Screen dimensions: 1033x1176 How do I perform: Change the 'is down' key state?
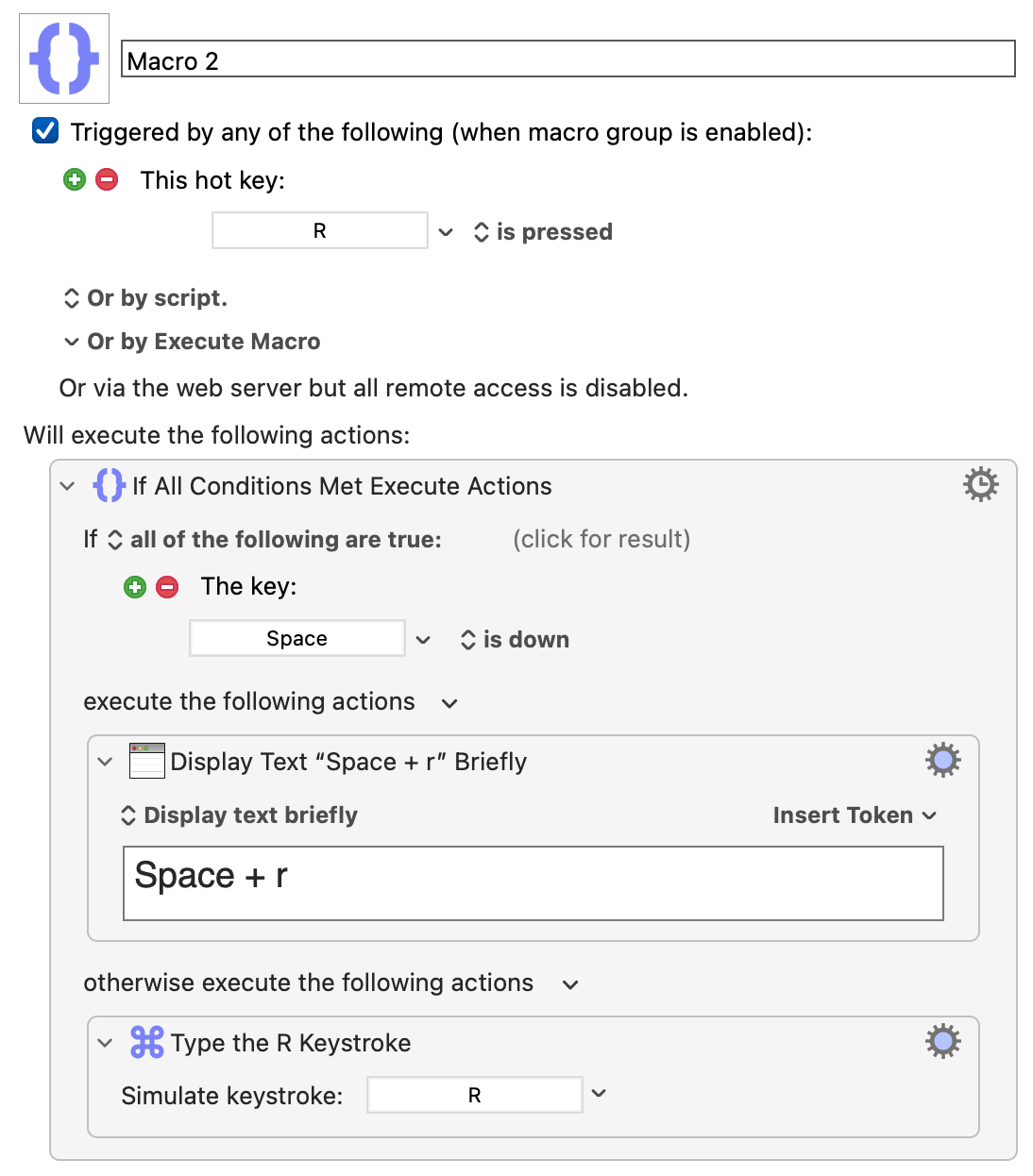515,640
